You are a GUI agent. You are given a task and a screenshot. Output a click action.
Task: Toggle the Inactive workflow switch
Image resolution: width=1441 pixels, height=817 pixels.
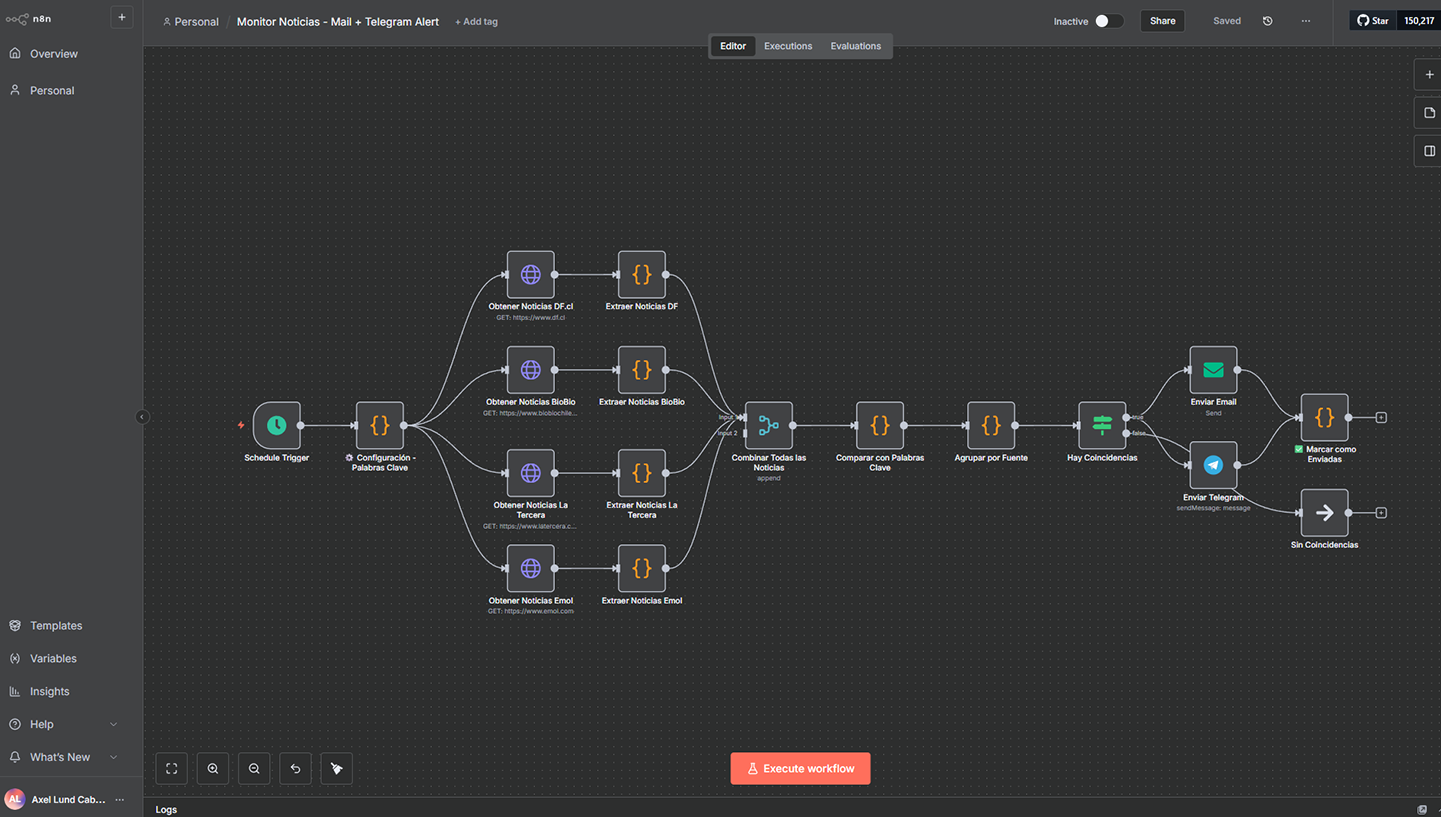tap(1108, 21)
